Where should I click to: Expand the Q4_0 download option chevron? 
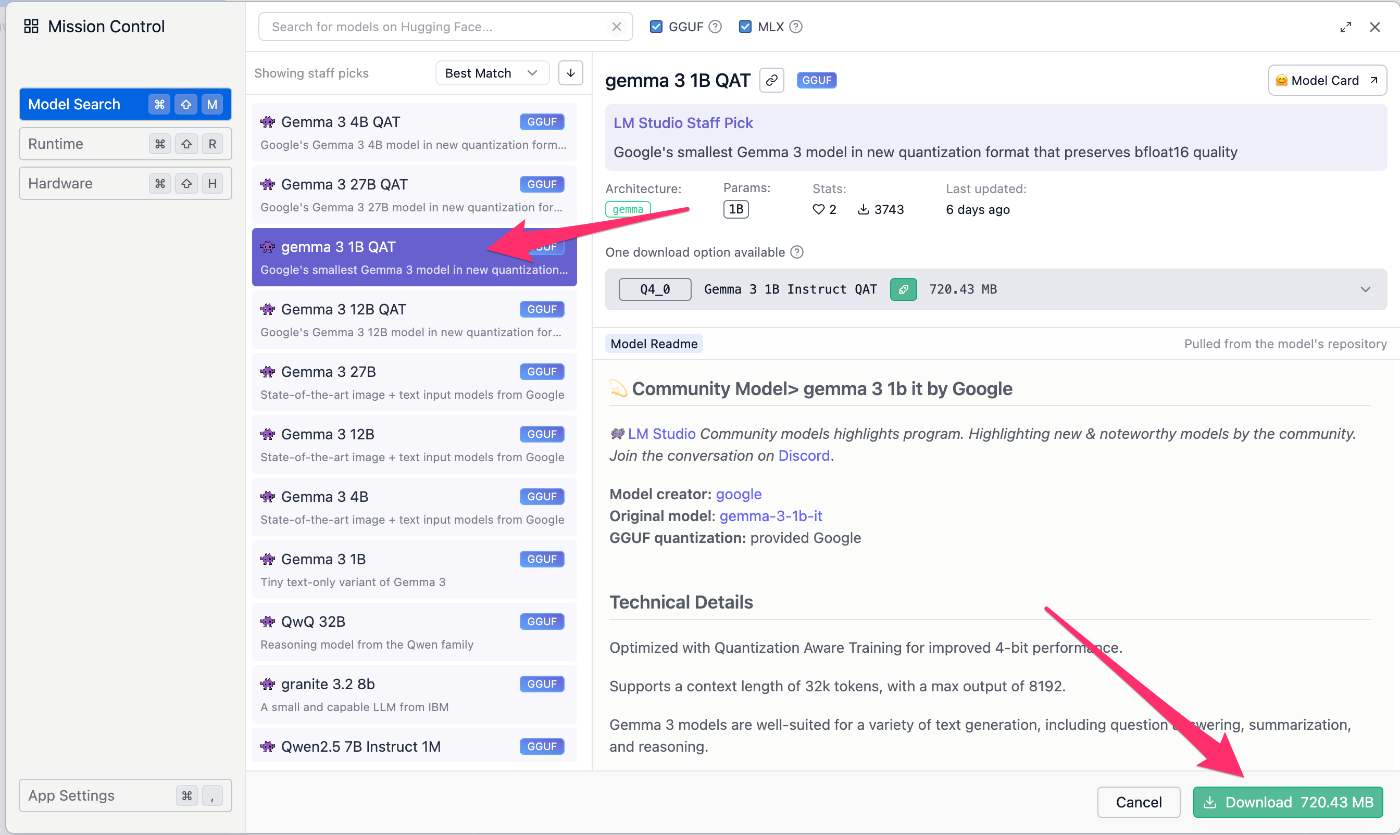(1366, 290)
